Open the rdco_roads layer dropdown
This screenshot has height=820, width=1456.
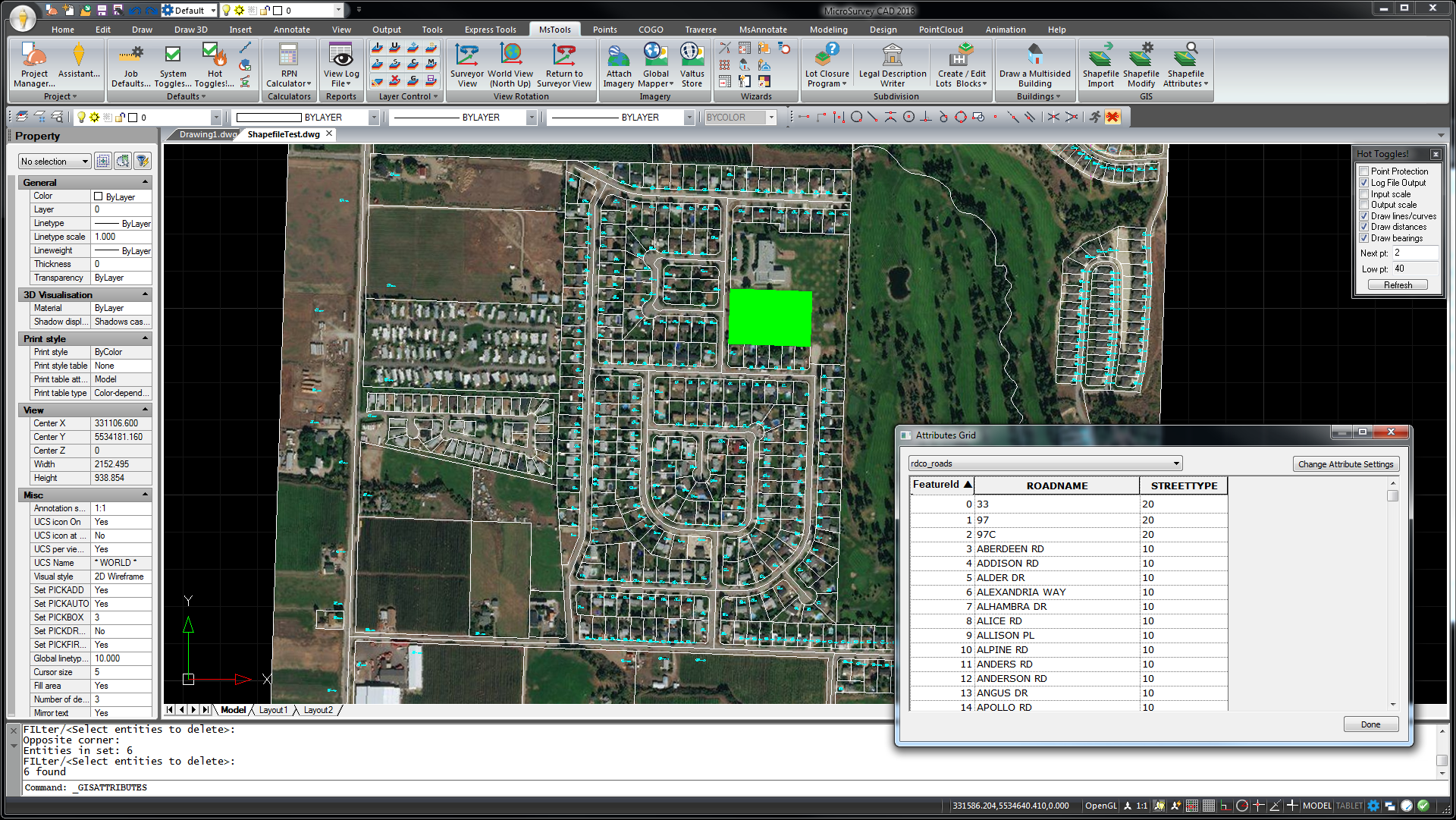click(1177, 463)
